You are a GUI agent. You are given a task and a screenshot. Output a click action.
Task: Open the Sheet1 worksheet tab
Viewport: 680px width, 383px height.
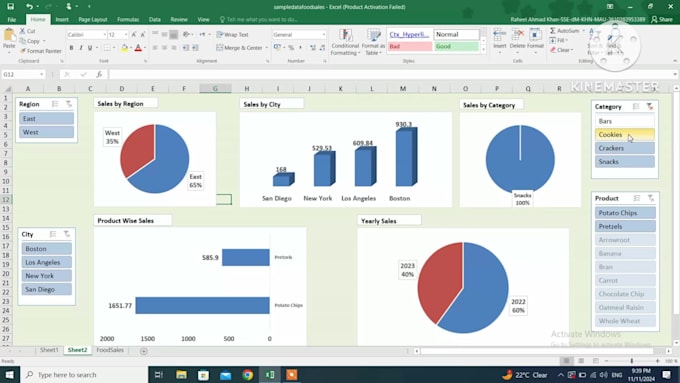(49, 350)
